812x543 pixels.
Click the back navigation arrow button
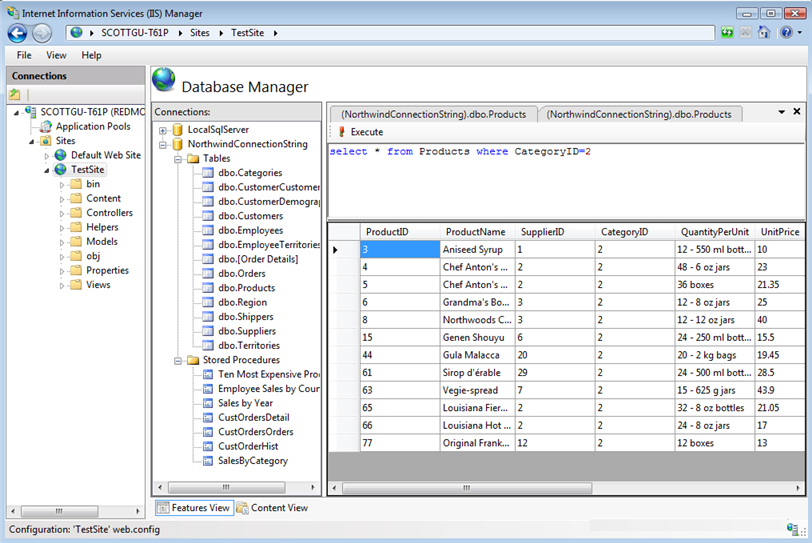pos(17,33)
